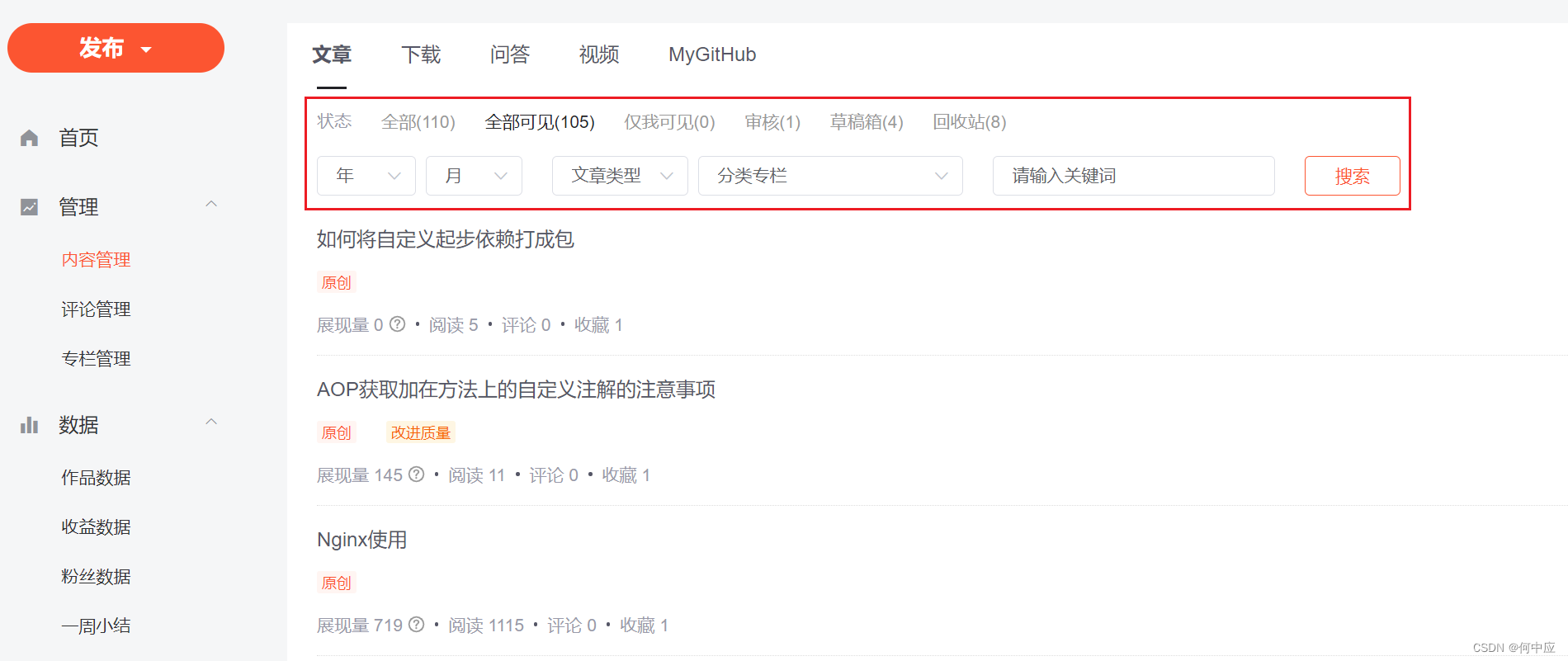Open article 如何将自定义起步依赖打包
1568x661 pixels.
(446, 239)
